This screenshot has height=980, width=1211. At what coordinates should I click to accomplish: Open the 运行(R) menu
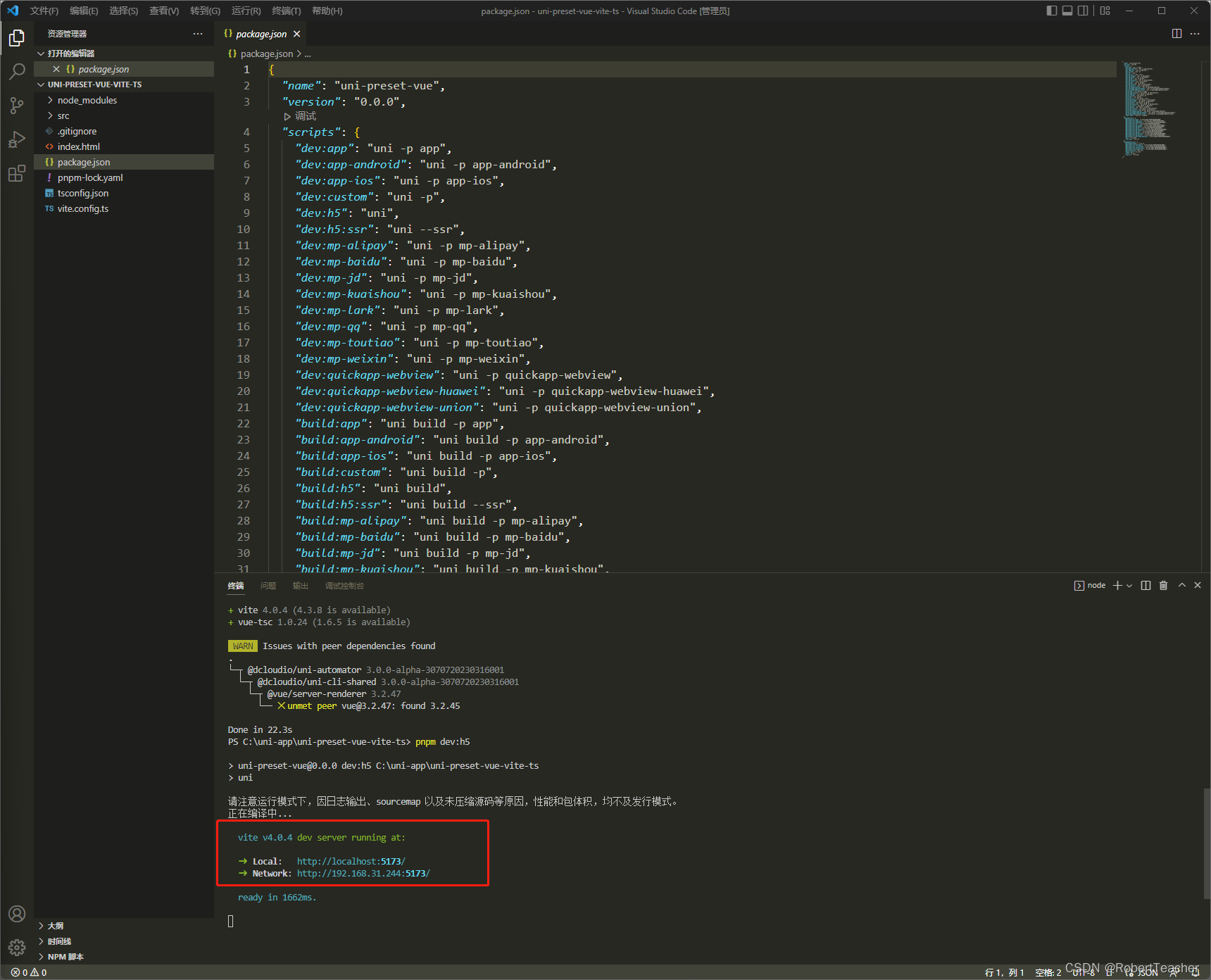click(x=246, y=11)
